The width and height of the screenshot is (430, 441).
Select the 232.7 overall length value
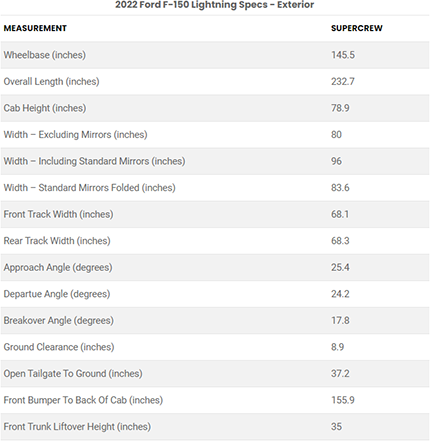343,81
